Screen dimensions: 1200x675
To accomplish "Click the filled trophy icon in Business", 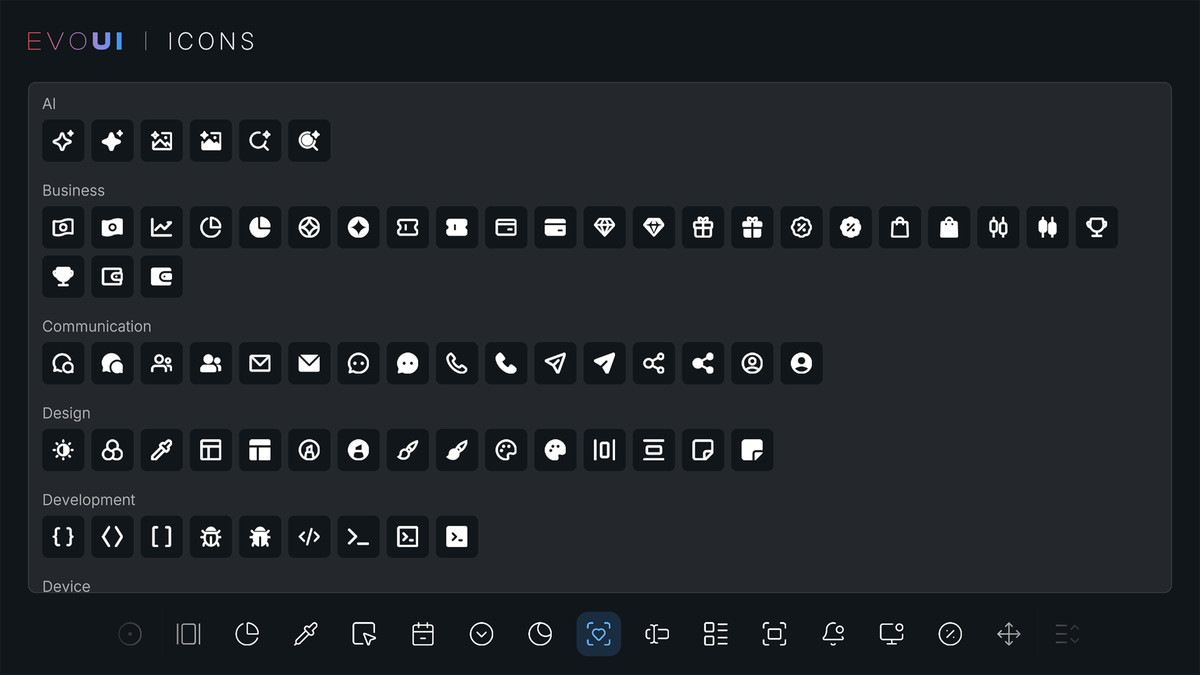I will (63, 277).
